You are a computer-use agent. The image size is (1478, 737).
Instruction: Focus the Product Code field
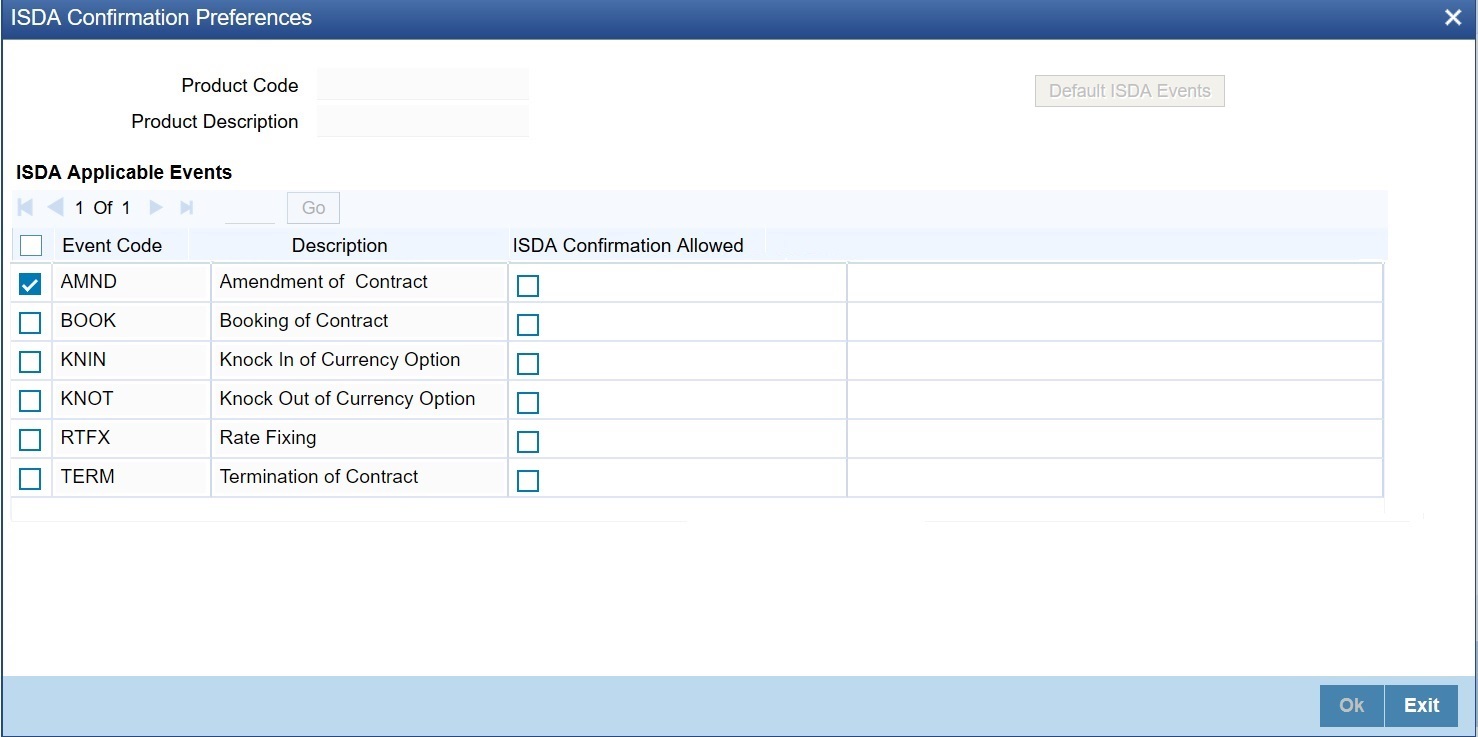click(x=423, y=85)
